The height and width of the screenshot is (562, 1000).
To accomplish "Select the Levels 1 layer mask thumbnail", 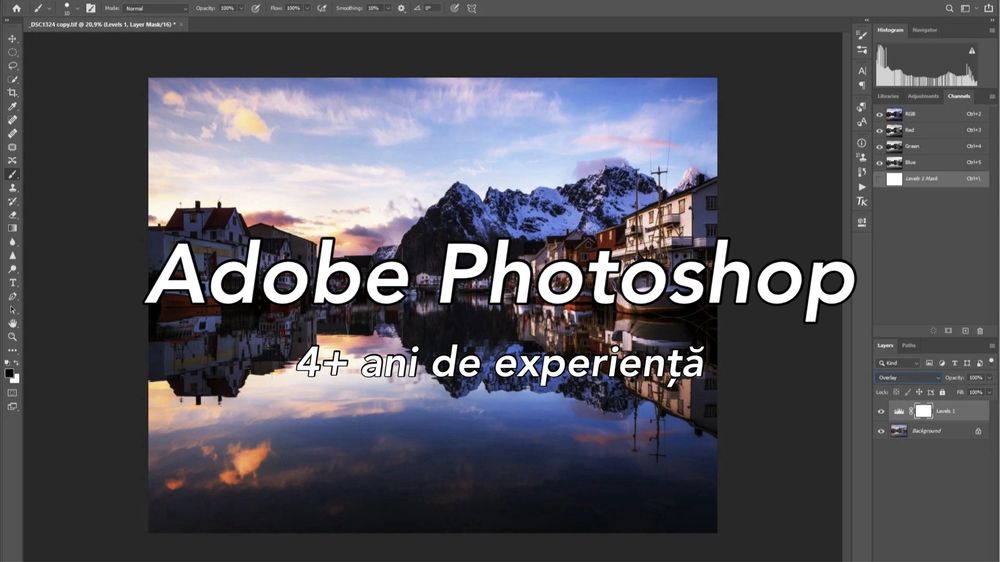I will [x=923, y=411].
